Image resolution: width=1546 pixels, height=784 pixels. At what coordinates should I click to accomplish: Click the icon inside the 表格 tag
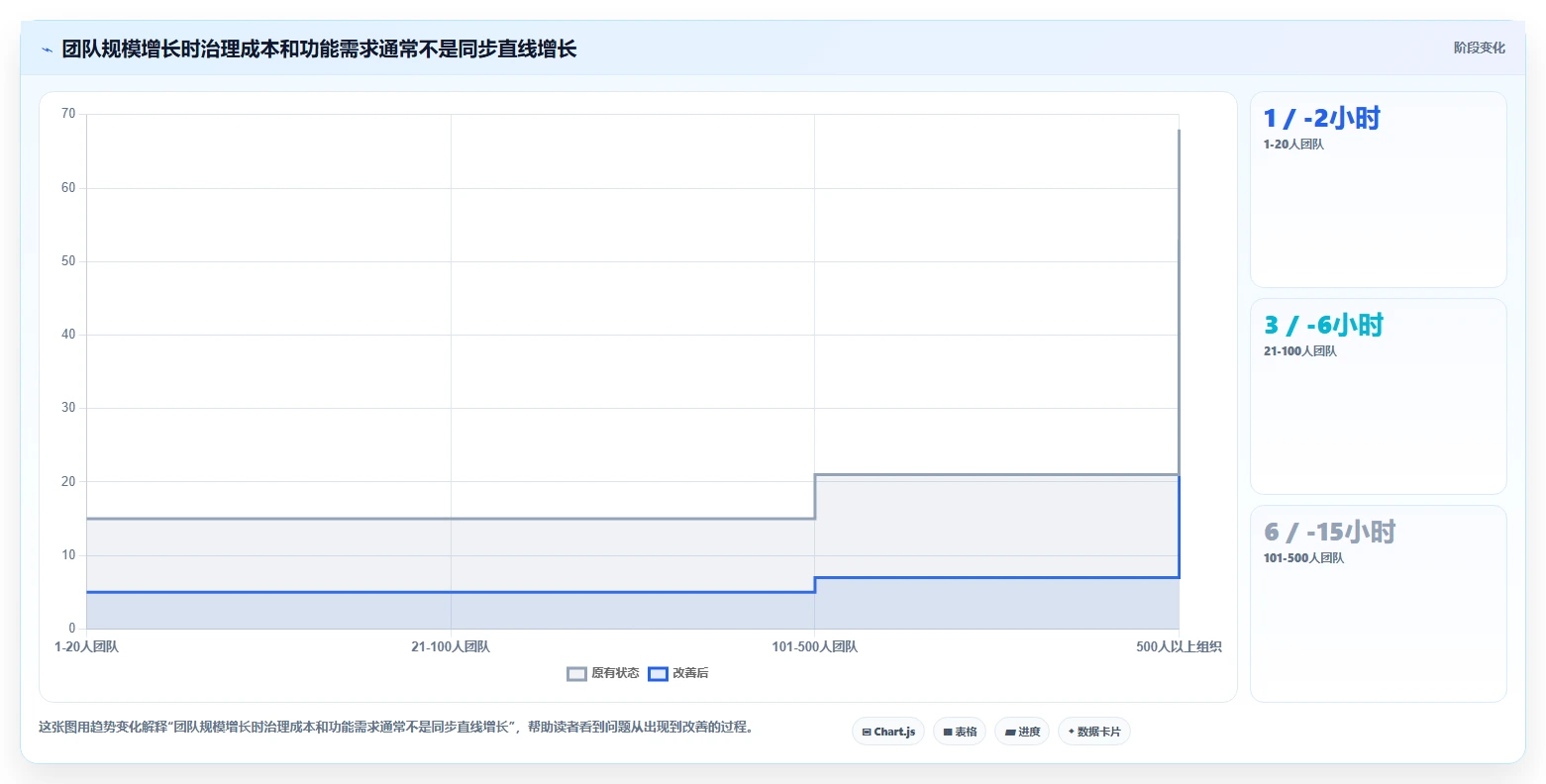point(948,733)
